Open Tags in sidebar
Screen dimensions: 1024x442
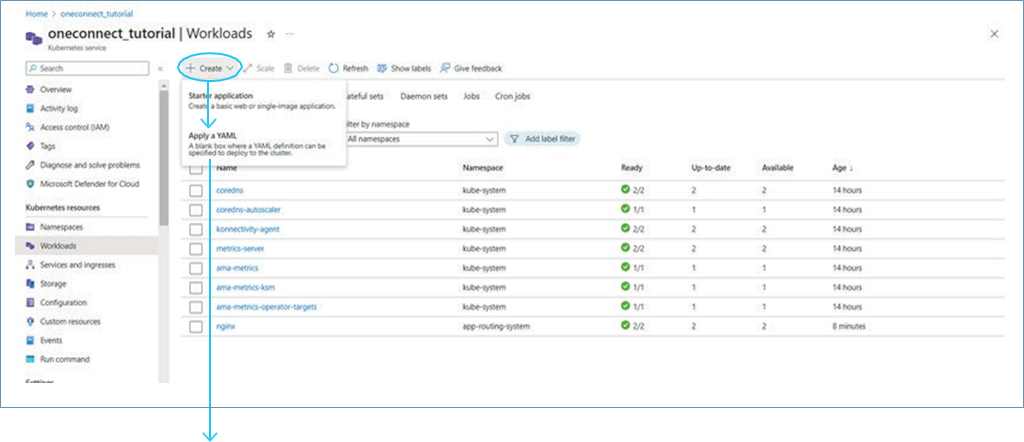pos(48,146)
